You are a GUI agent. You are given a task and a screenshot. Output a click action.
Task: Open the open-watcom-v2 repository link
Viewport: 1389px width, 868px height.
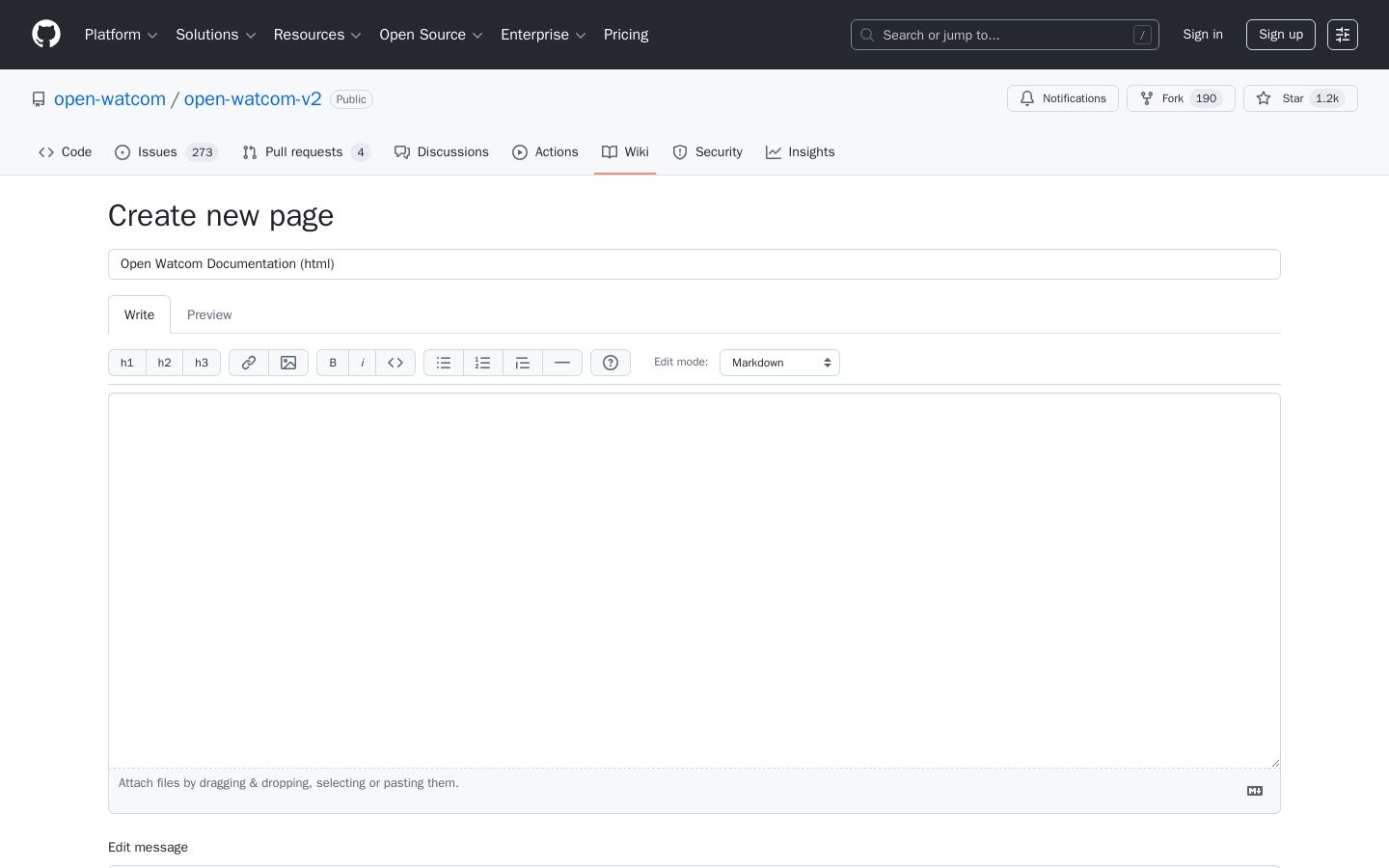253,99
